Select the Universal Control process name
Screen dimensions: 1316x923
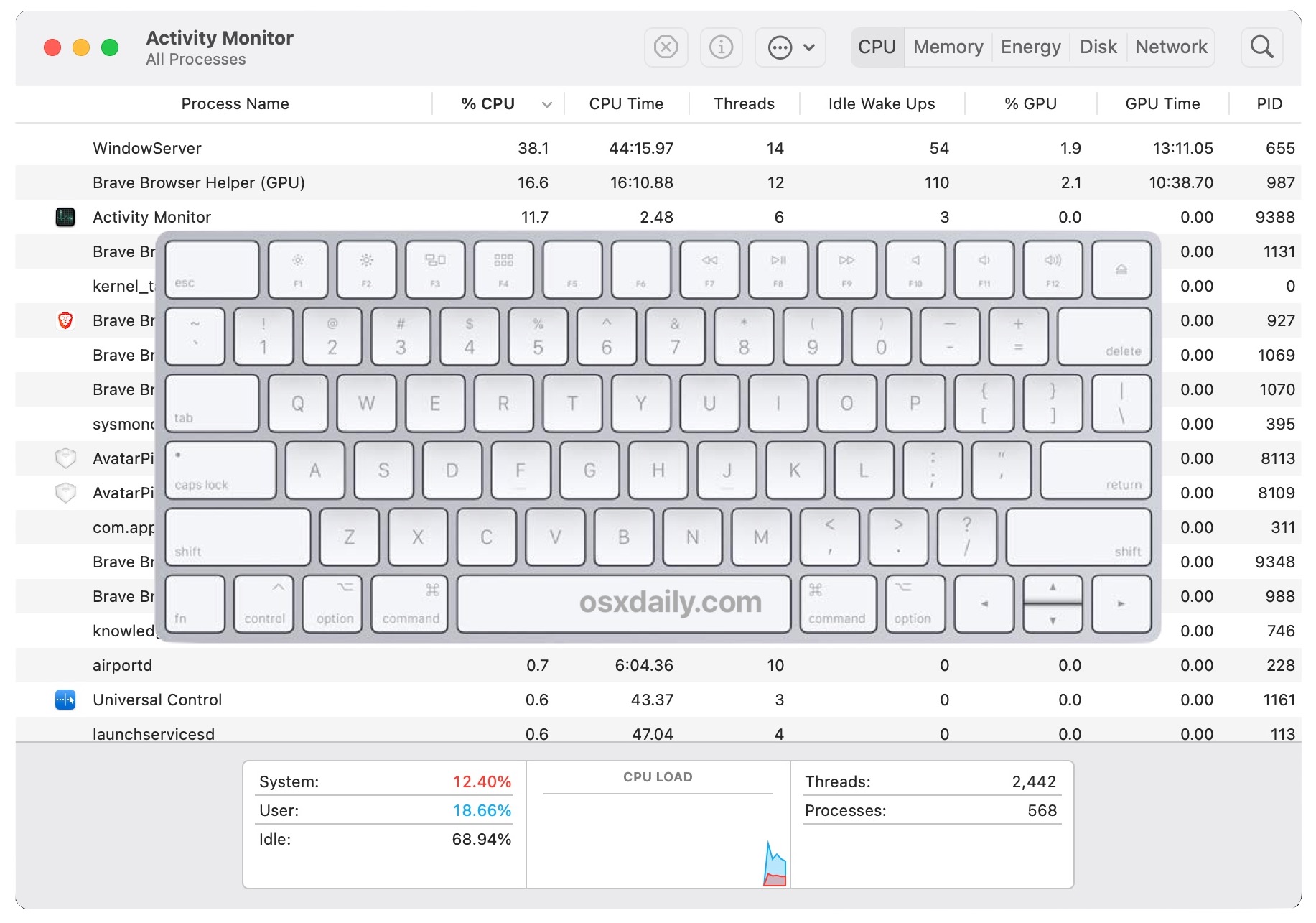pyautogui.click(x=157, y=700)
